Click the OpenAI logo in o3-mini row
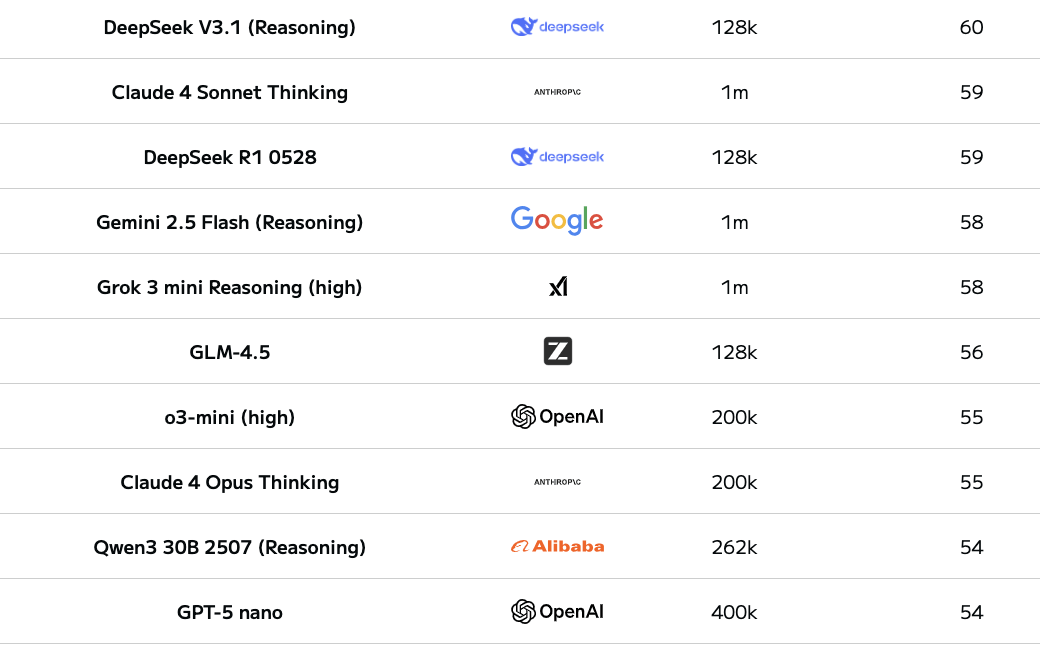Image resolution: width=1040 pixels, height=656 pixels. click(x=557, y=417)
